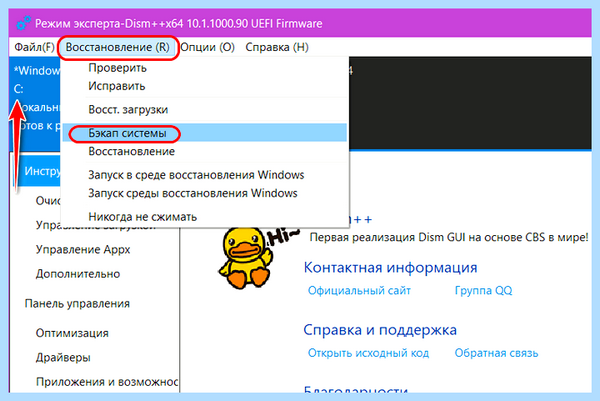The height and width of the screenshot is (401, 600).
Task: Open the Опции (O) menu
Action: coord(207,47)
